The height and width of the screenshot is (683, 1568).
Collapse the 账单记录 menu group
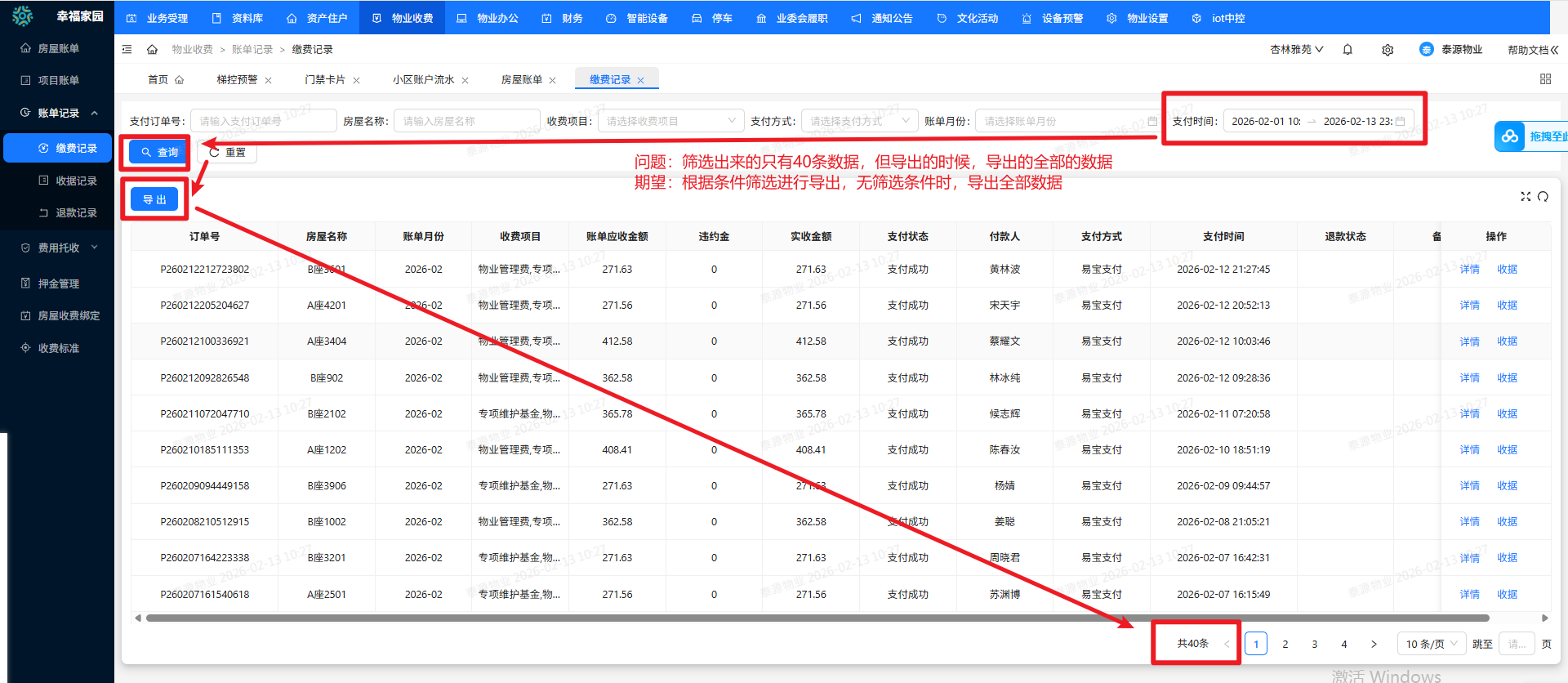tap(57, 113)
